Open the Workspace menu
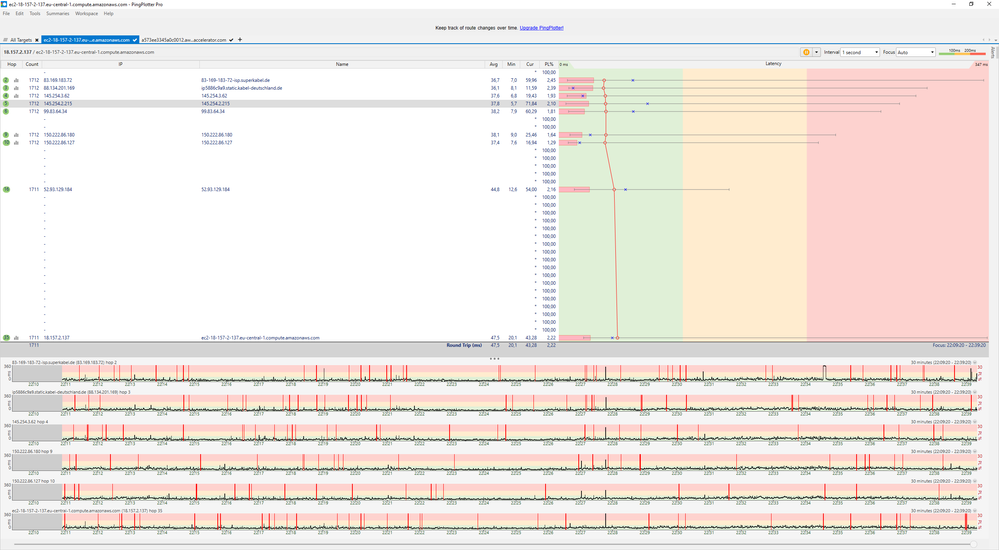Viewport: 999px width, 550px height. click(86, 13)
